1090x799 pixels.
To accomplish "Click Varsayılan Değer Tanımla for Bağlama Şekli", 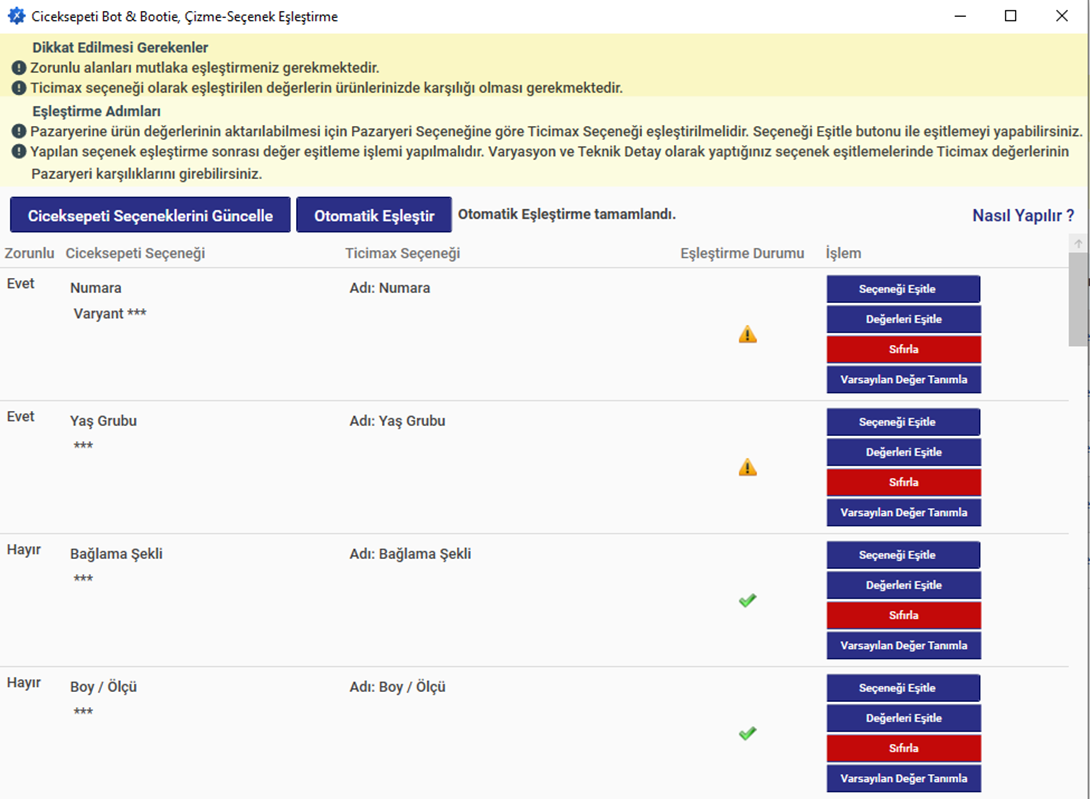I will point(903,645).
